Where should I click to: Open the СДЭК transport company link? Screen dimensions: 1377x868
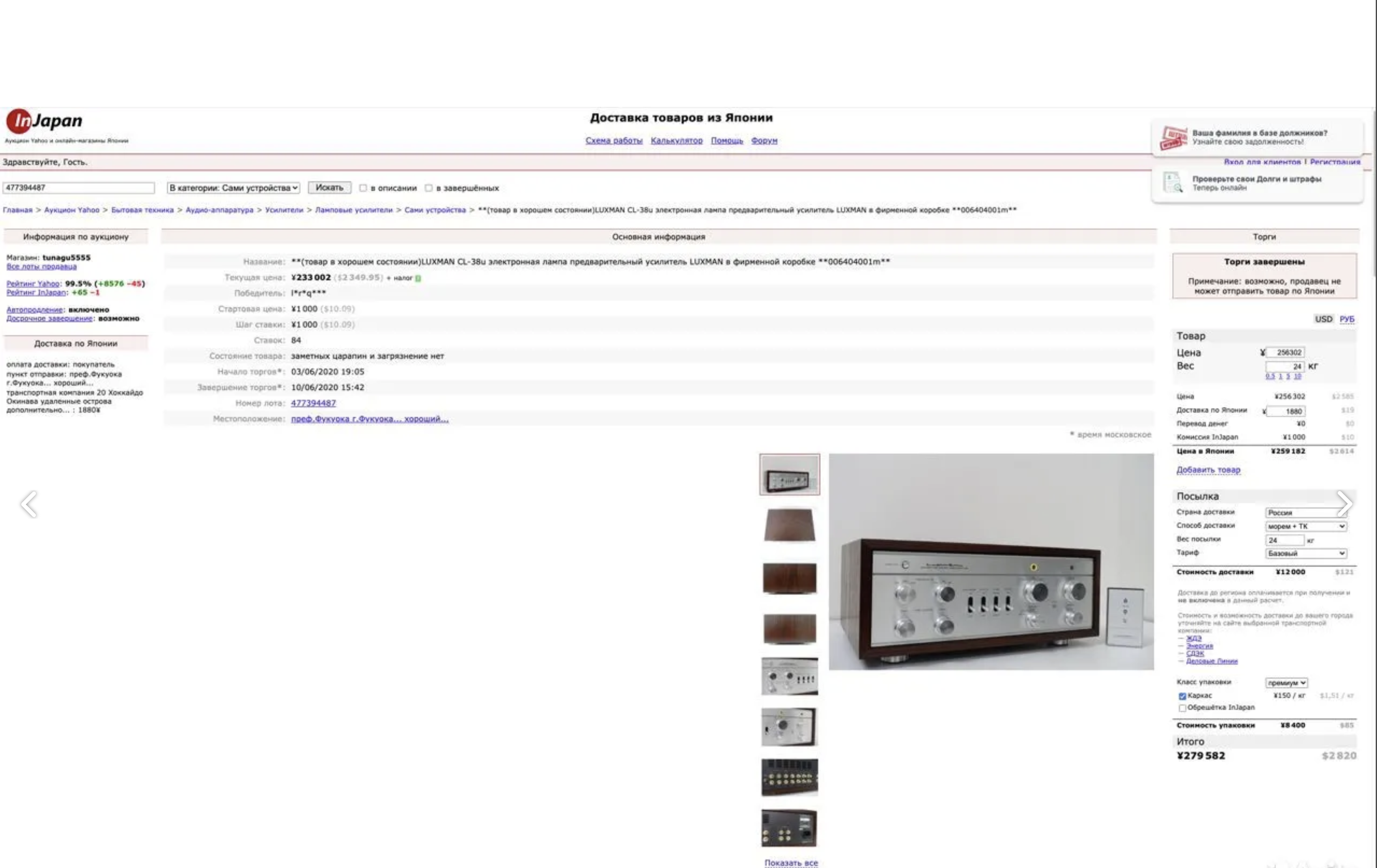point(1195,654)
